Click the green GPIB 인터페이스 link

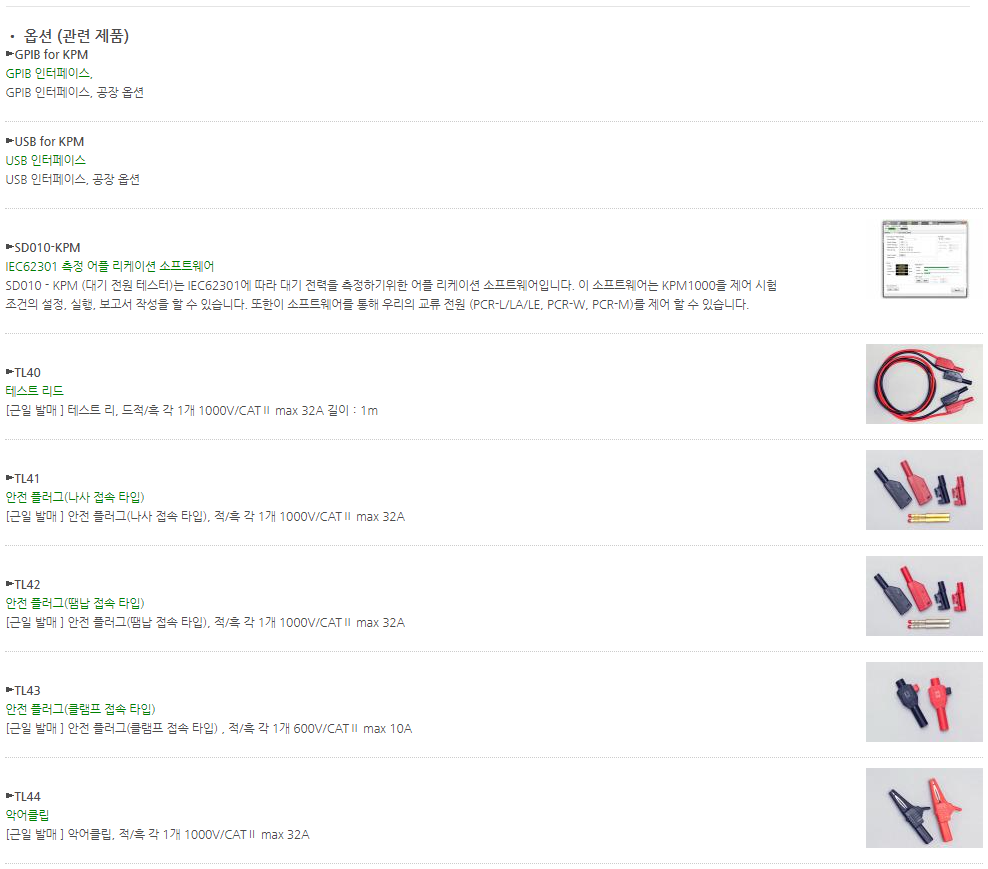pyautogui.click(x=49, y=73)
